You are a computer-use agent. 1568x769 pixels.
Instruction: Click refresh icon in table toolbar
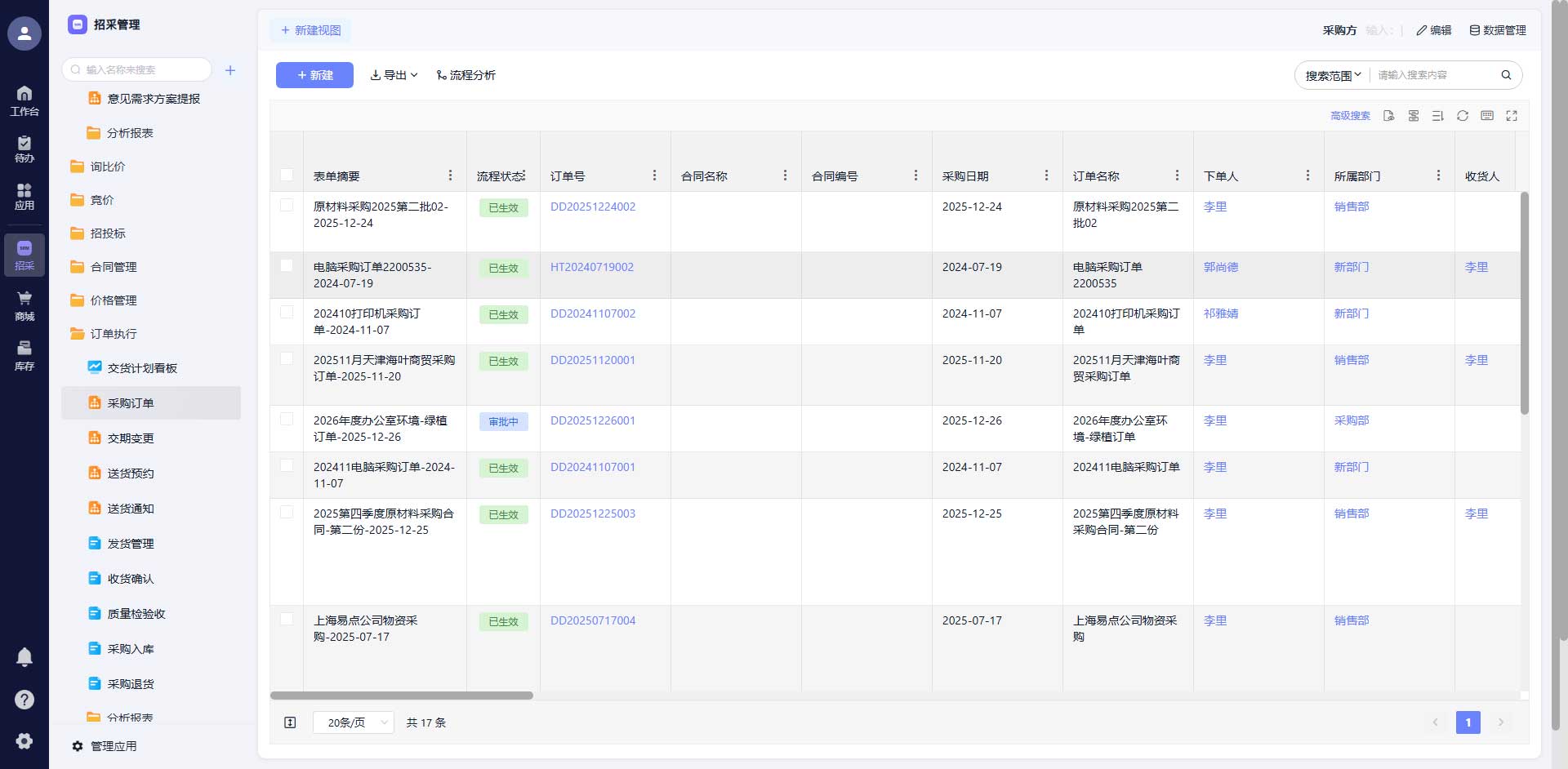pos(1463,116)
